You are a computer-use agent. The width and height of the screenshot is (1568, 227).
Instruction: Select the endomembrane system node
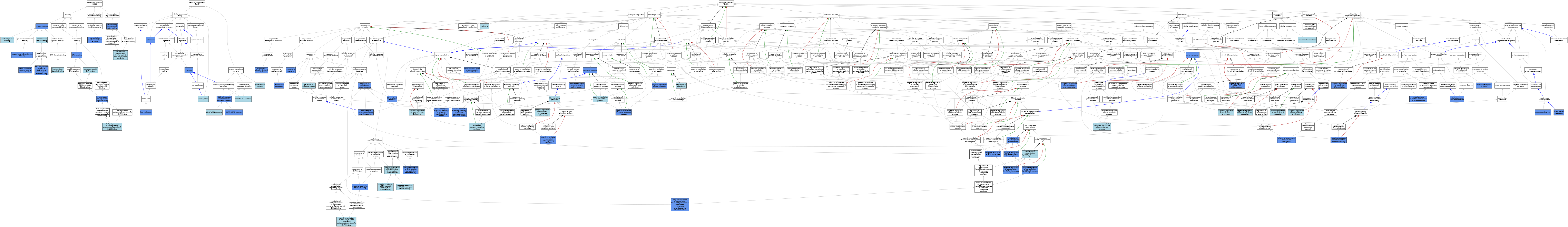[141, 26]
